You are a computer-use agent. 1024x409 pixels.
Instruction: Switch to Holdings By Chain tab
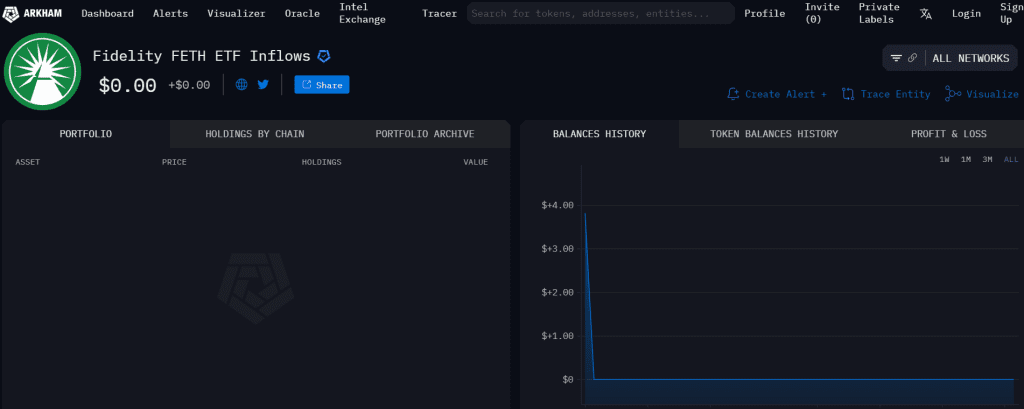255,134
